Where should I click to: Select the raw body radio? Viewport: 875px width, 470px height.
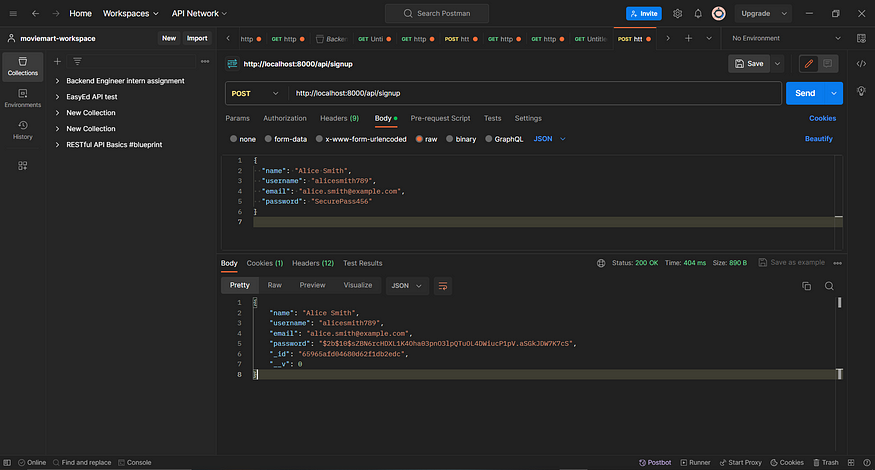tap(419, 139)
